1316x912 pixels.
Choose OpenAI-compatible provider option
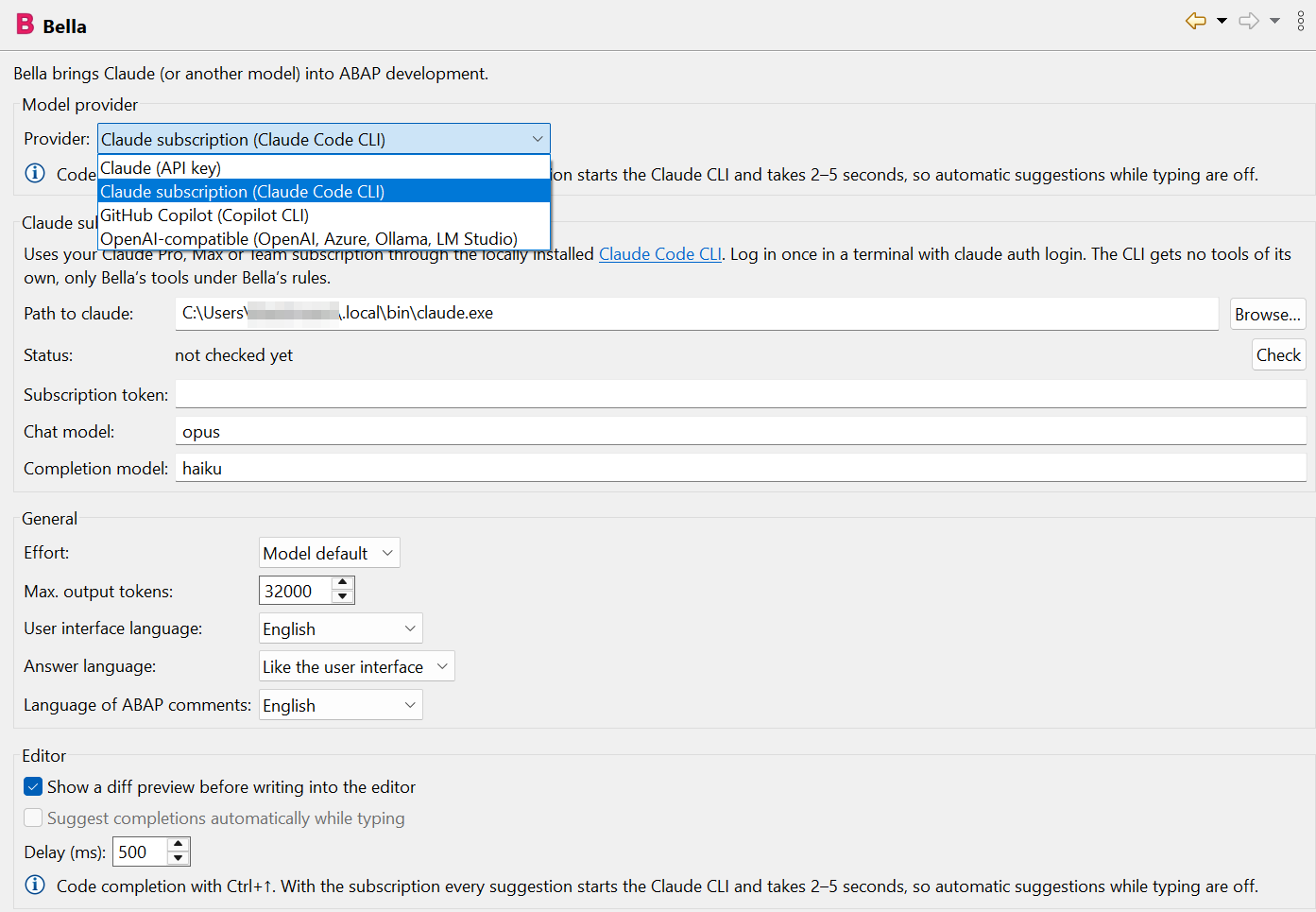[x=324, y=238]
